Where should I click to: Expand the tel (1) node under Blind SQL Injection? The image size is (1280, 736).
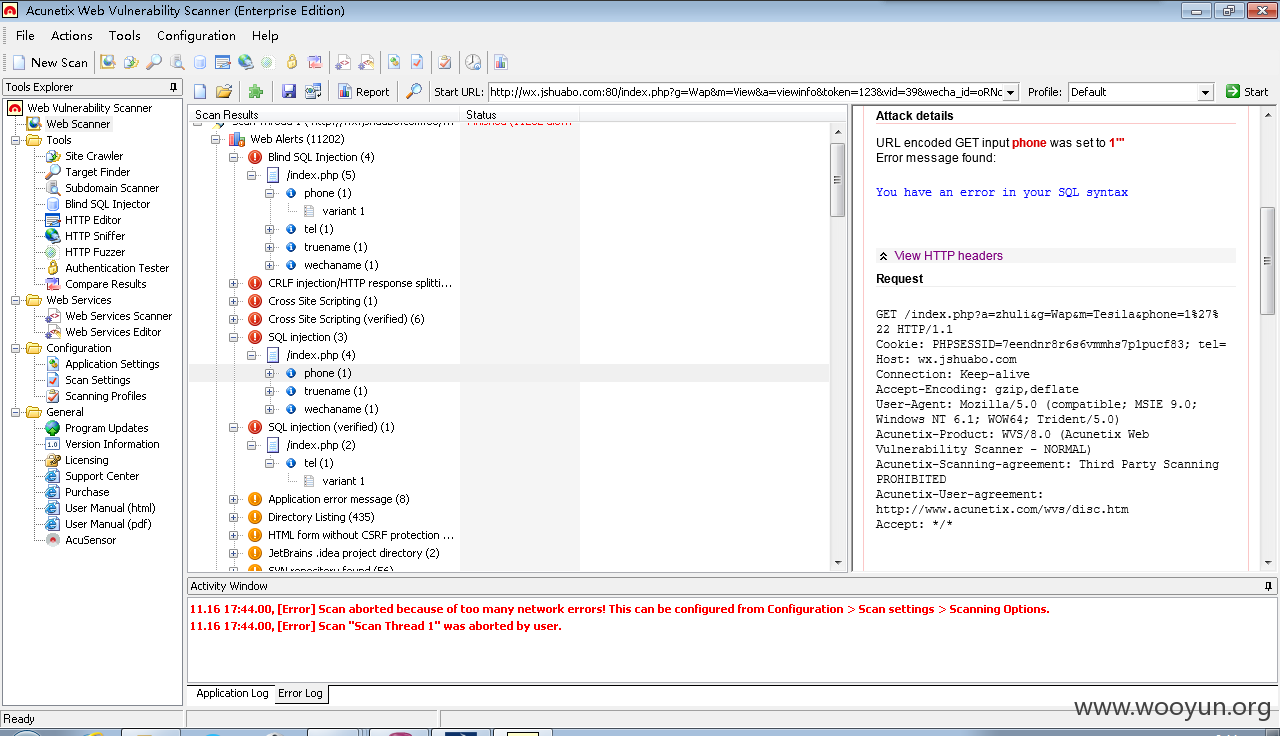(x=270, y=229)
